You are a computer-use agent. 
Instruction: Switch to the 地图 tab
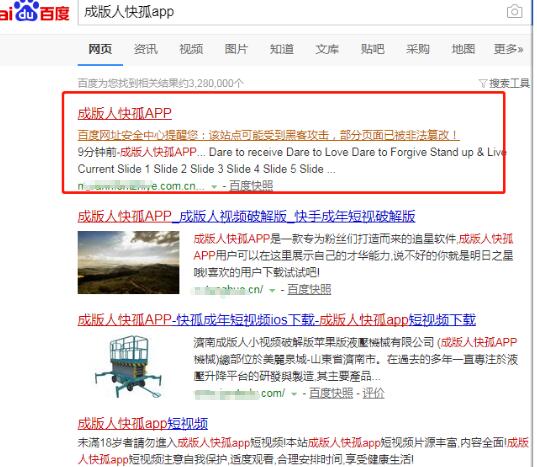(x=463, y=49)
